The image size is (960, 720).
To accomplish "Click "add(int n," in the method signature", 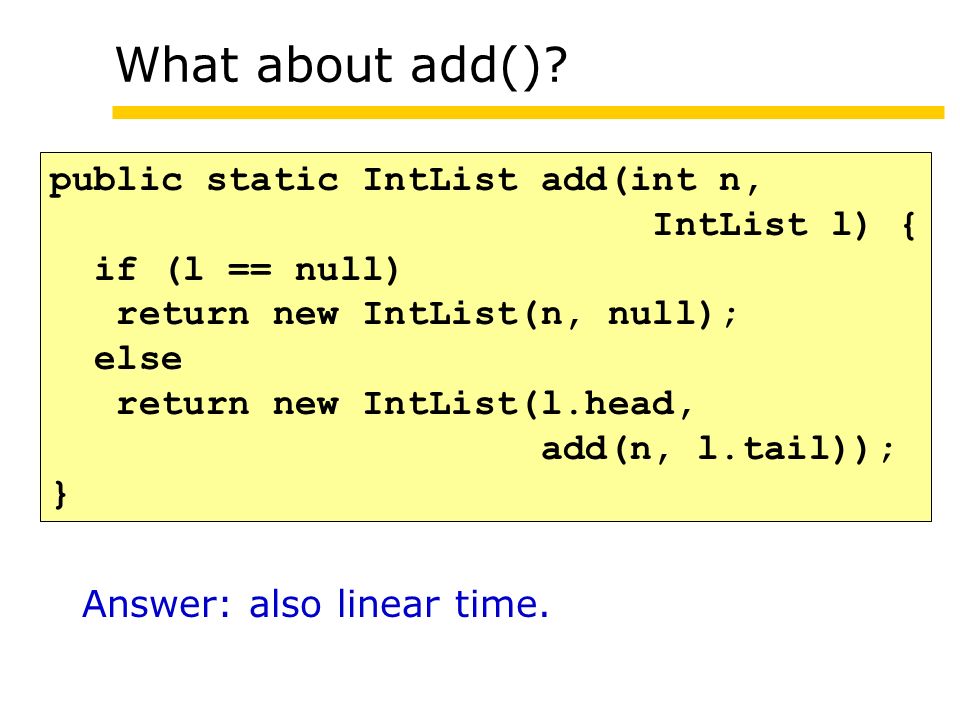I will pos(650,181).
